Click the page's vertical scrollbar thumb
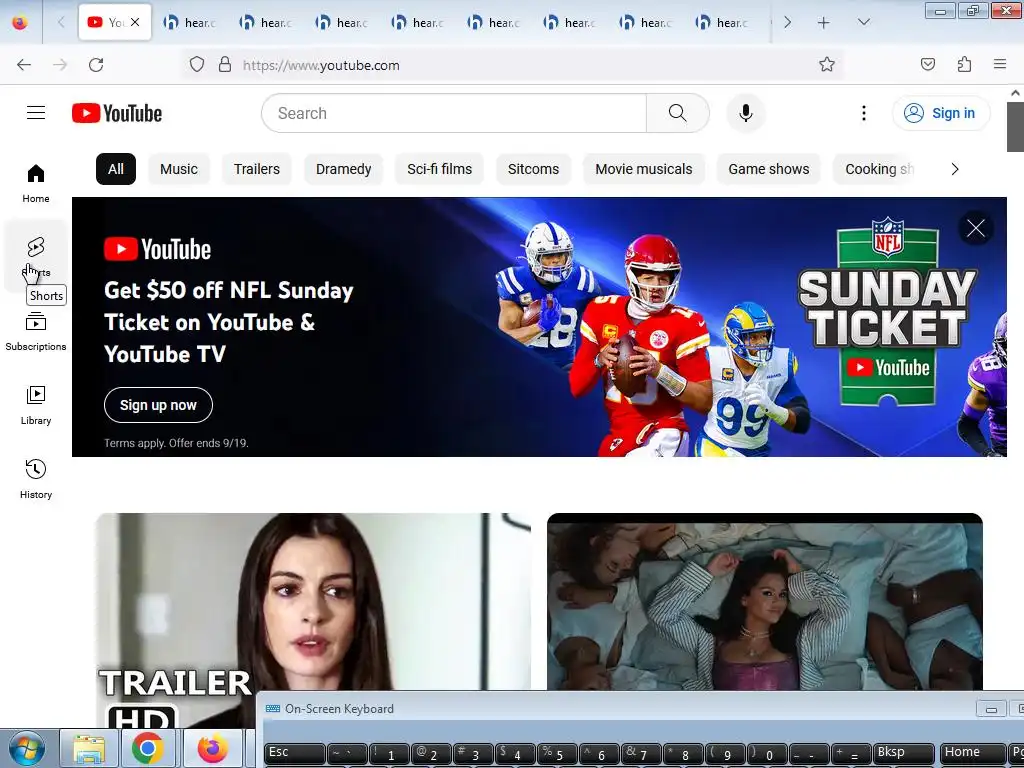 click(x=1016, y=127)
